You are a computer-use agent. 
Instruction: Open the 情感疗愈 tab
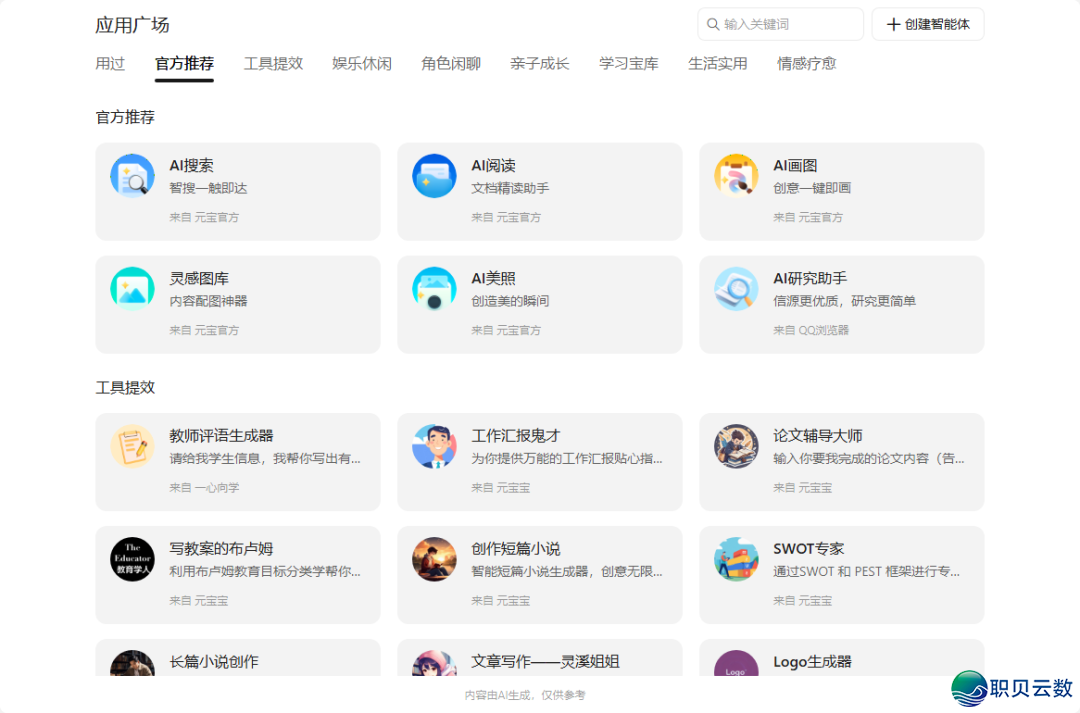pos(807,63)
